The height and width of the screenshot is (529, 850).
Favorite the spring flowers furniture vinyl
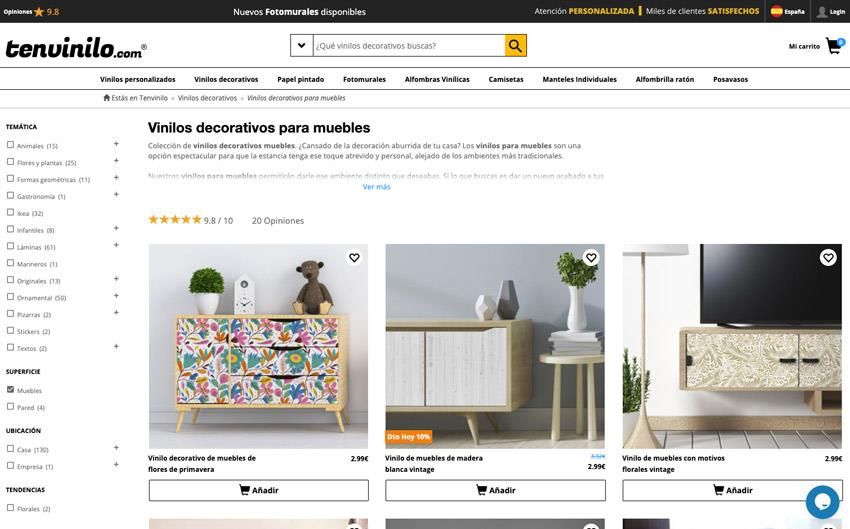coord(354,257)
